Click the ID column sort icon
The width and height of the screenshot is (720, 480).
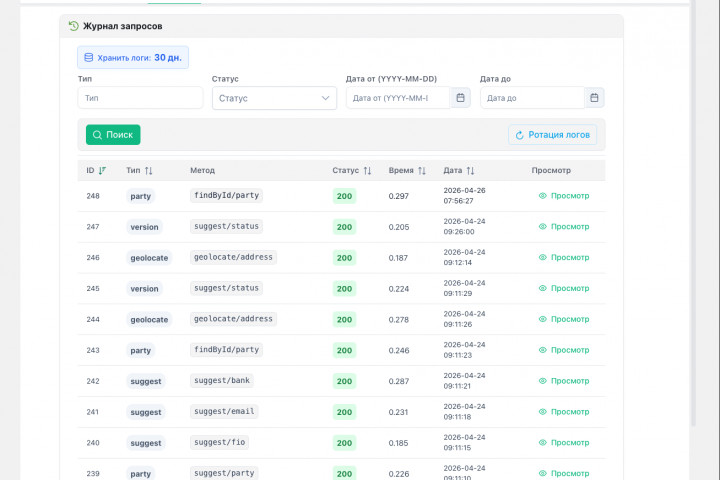tap(103, 171)
